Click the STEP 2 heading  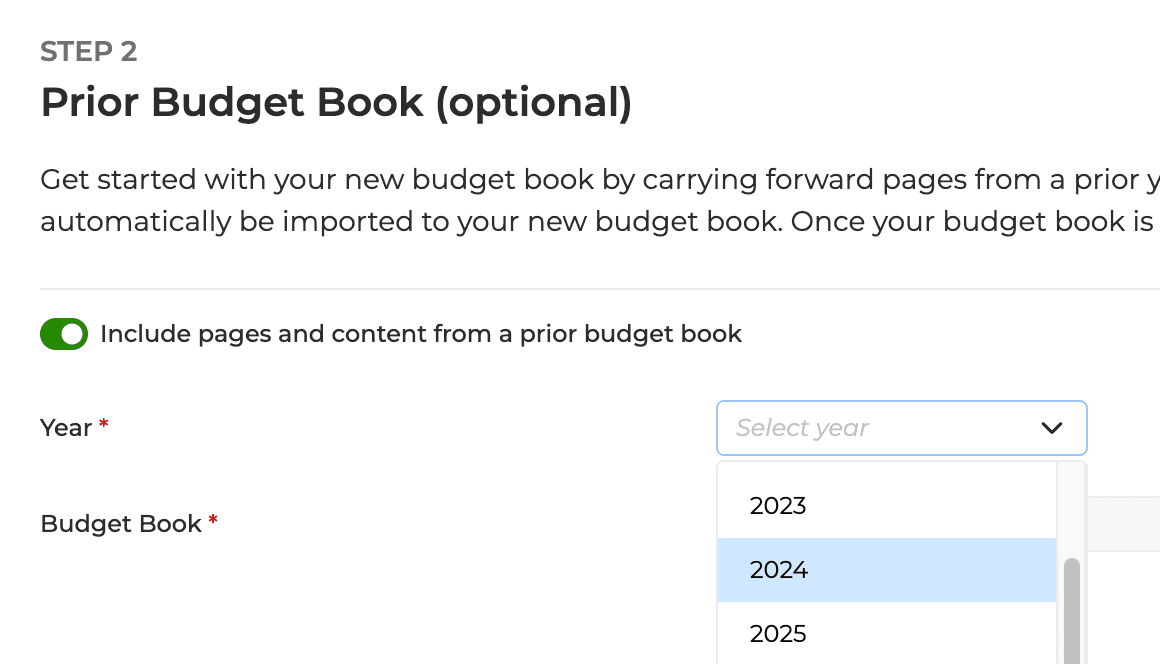point(89,51)
